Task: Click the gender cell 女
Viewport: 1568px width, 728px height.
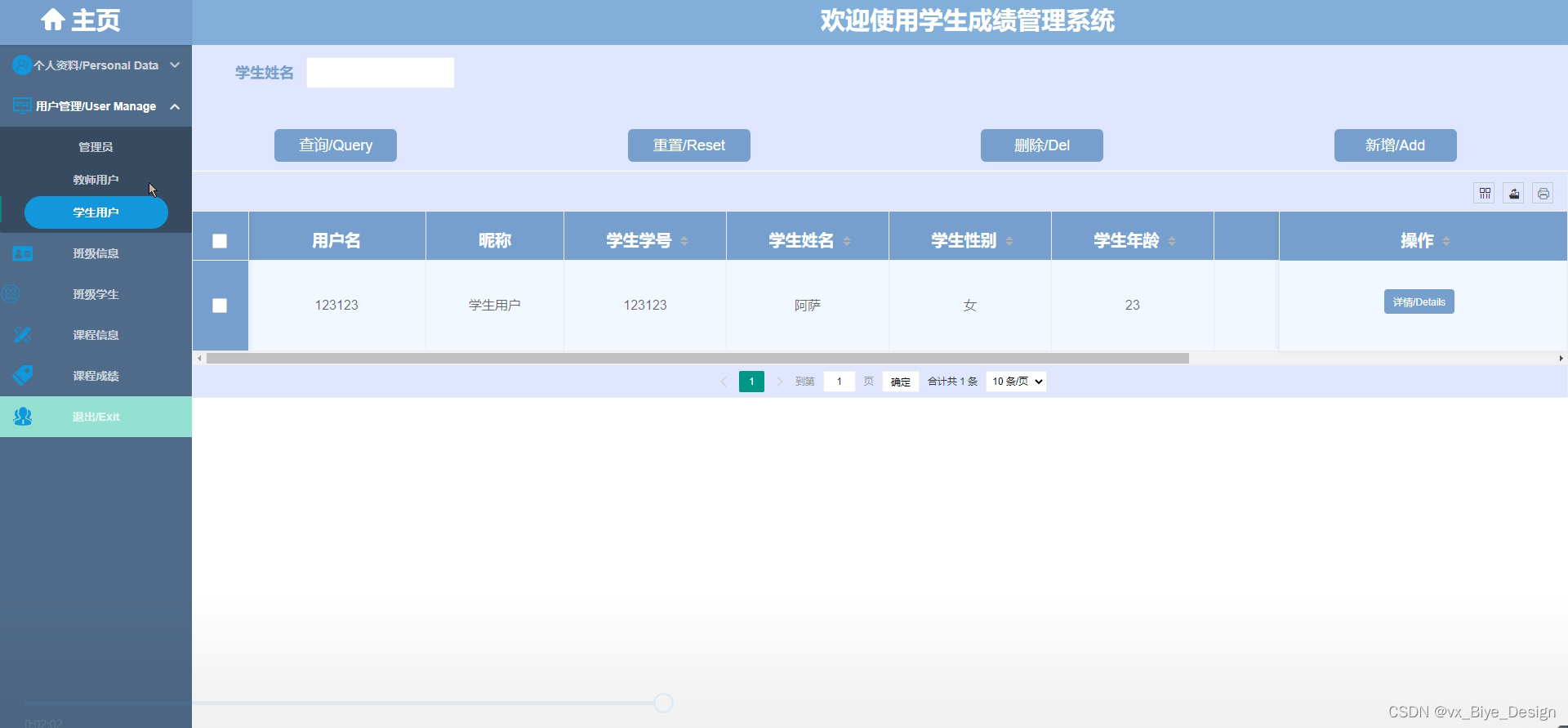Action: pyautogui.click(x=970, y=306)
